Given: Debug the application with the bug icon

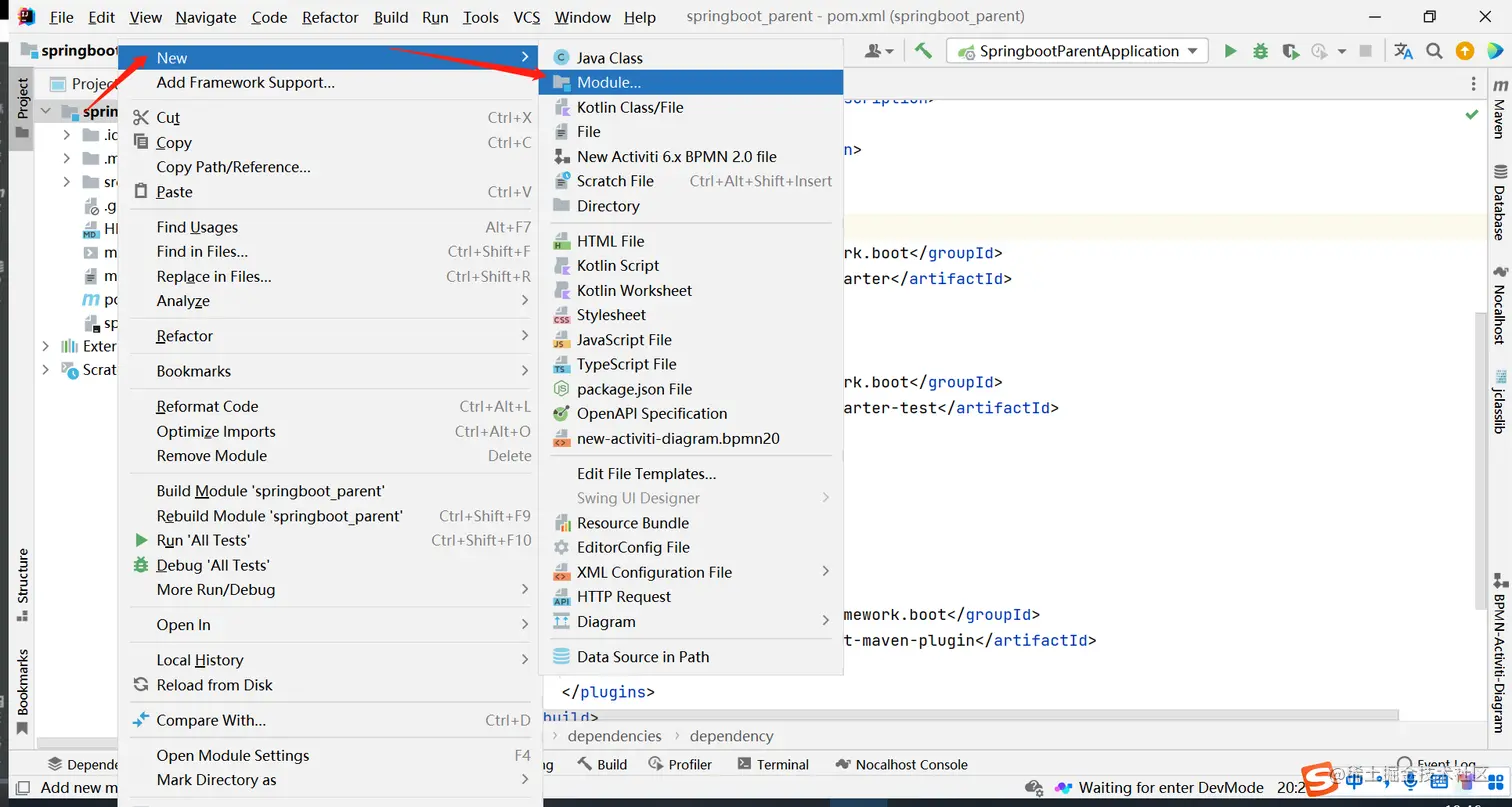Looking at the screenshot, I should [x=1260, y=51].
